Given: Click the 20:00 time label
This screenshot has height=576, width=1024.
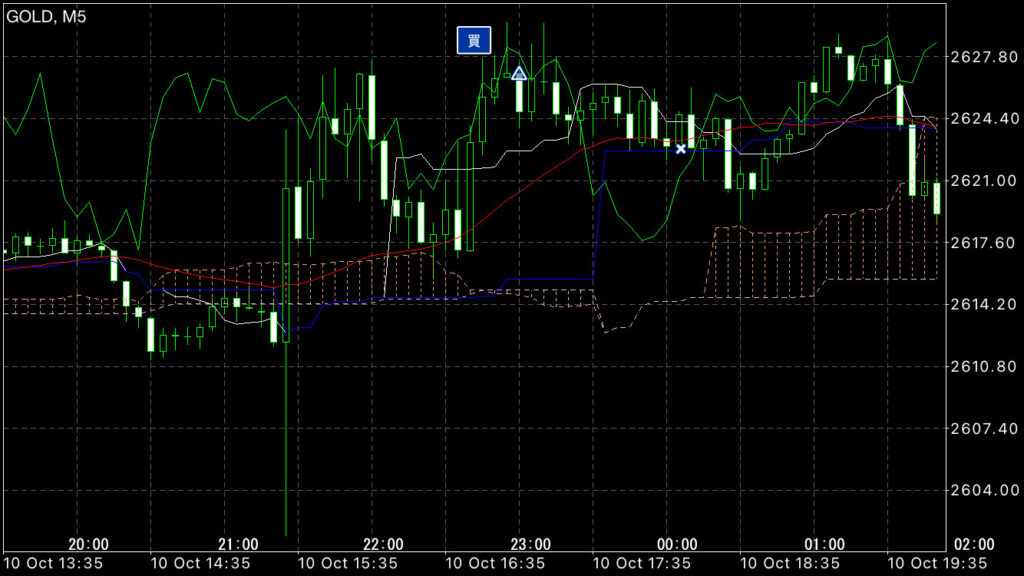Looking at the screenshot, I should [89, 544].
